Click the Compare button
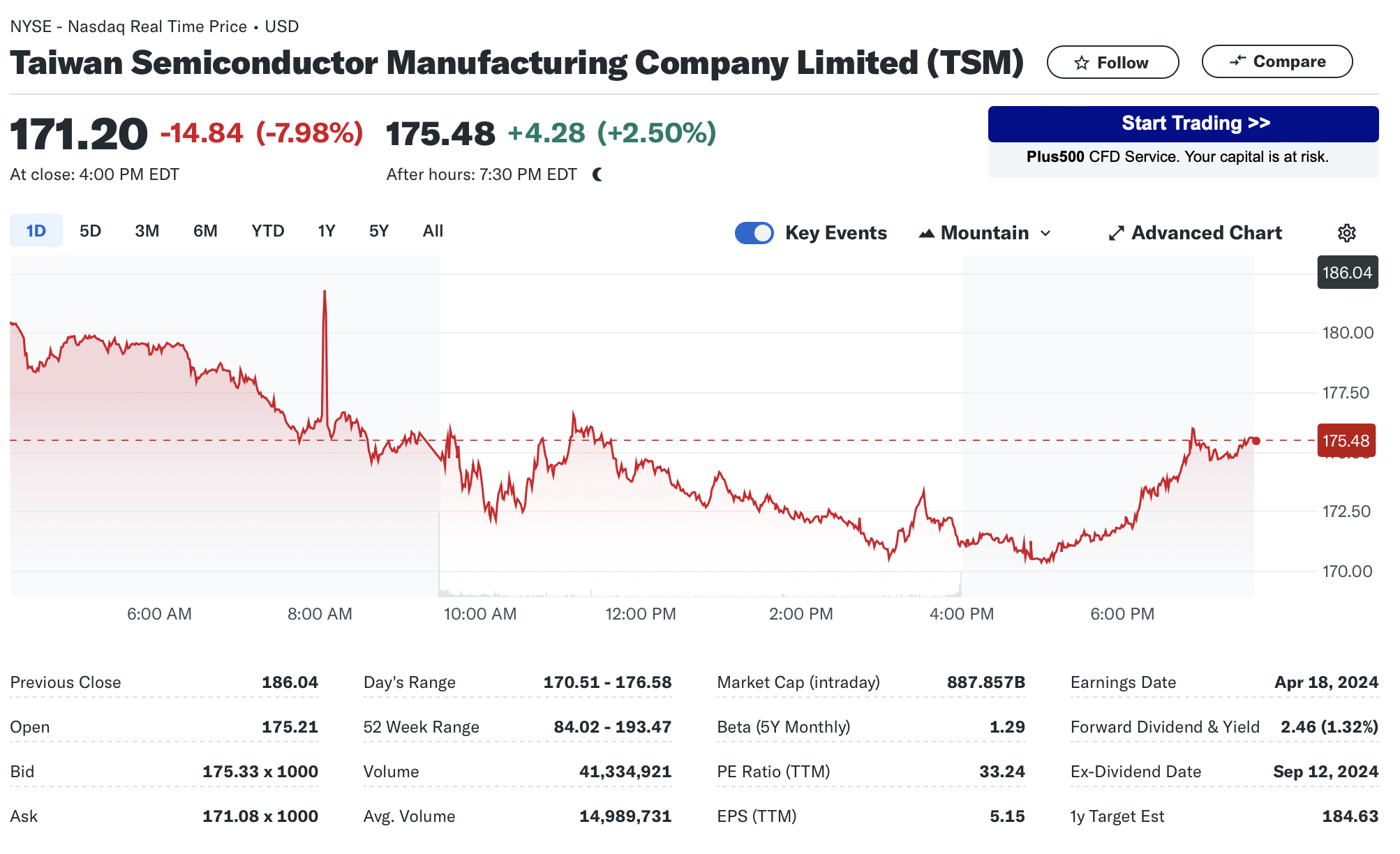1400x854 pixels. tap(1276, 61)
